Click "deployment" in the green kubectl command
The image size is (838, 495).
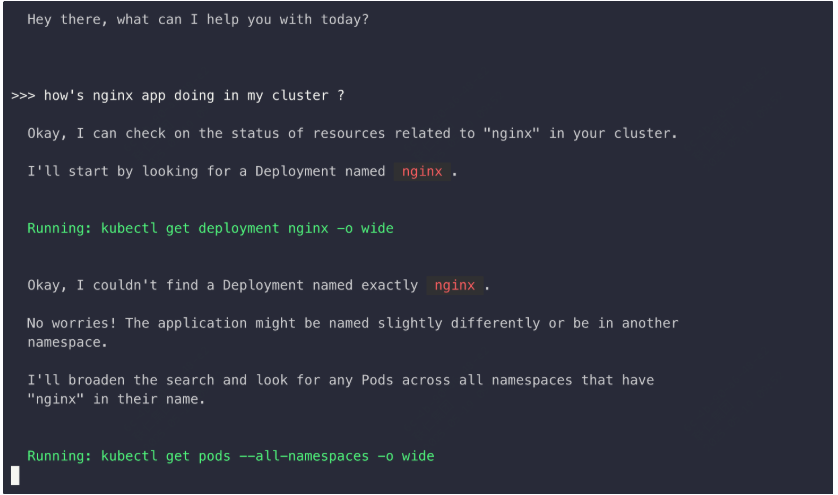[x=239, y=229]
